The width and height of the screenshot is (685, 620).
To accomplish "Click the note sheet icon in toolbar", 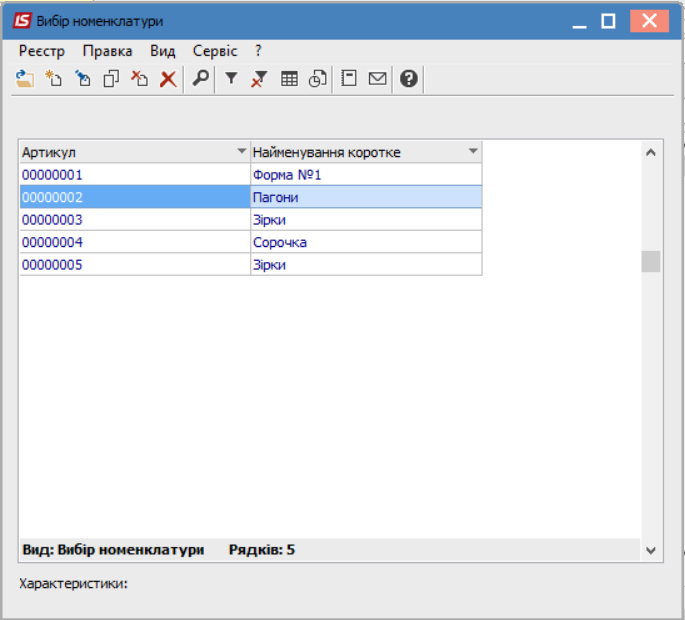I will [x=349, y=79].
